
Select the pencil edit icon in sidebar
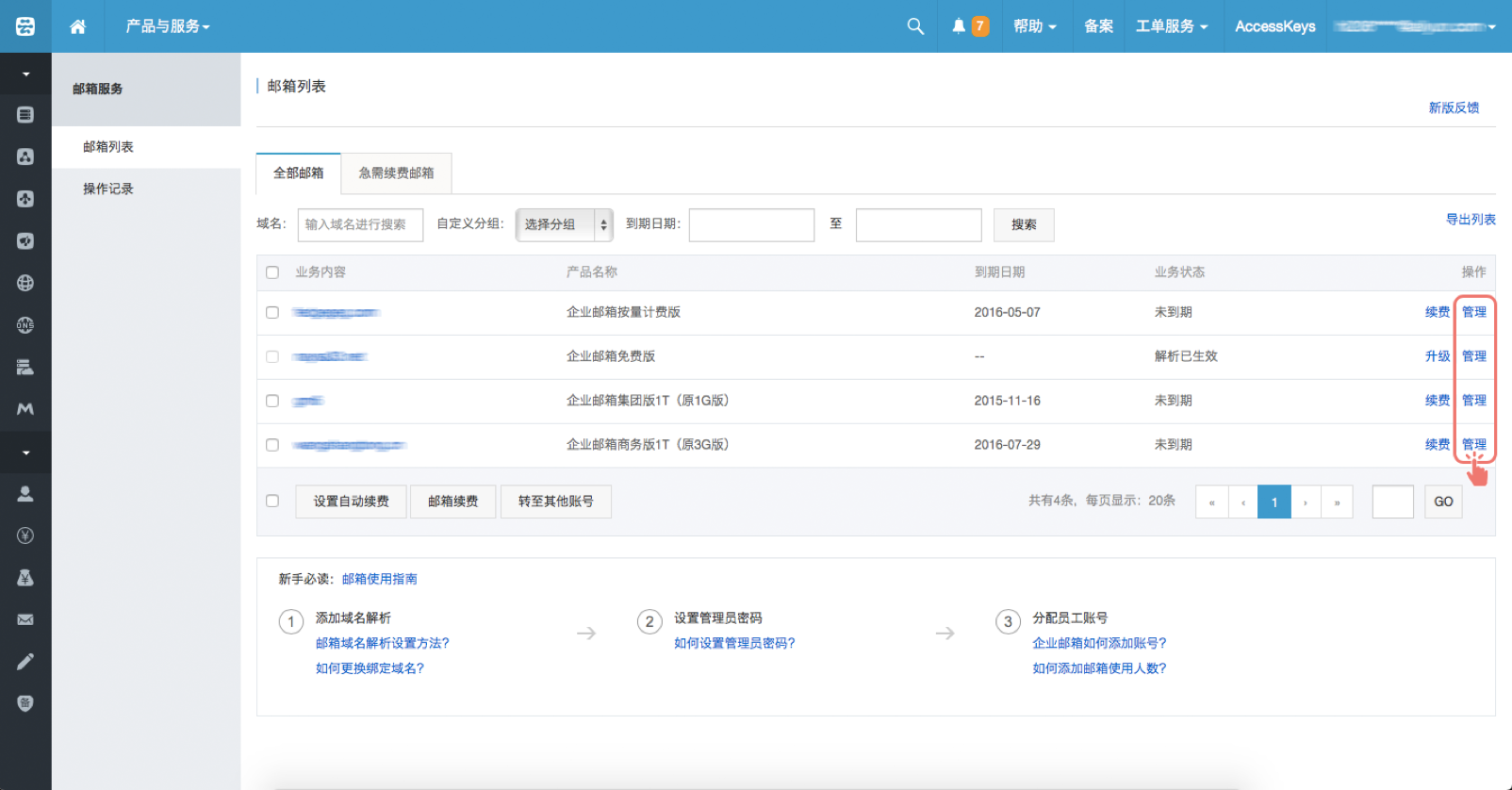pyautogui.click(x=25, y=662)
